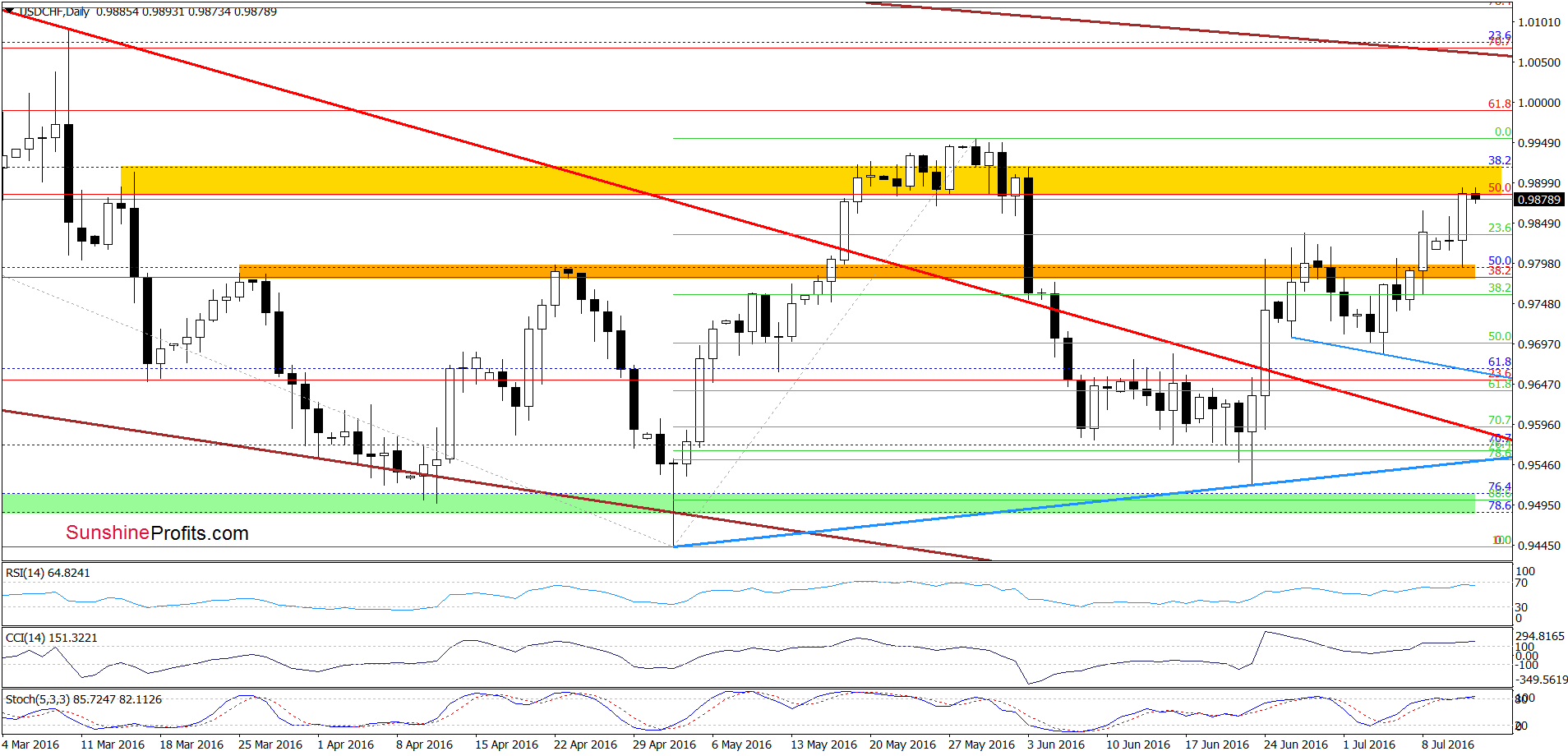Click the 0.98490 price axis label

pyautogui.click(x=1538, y=224)
